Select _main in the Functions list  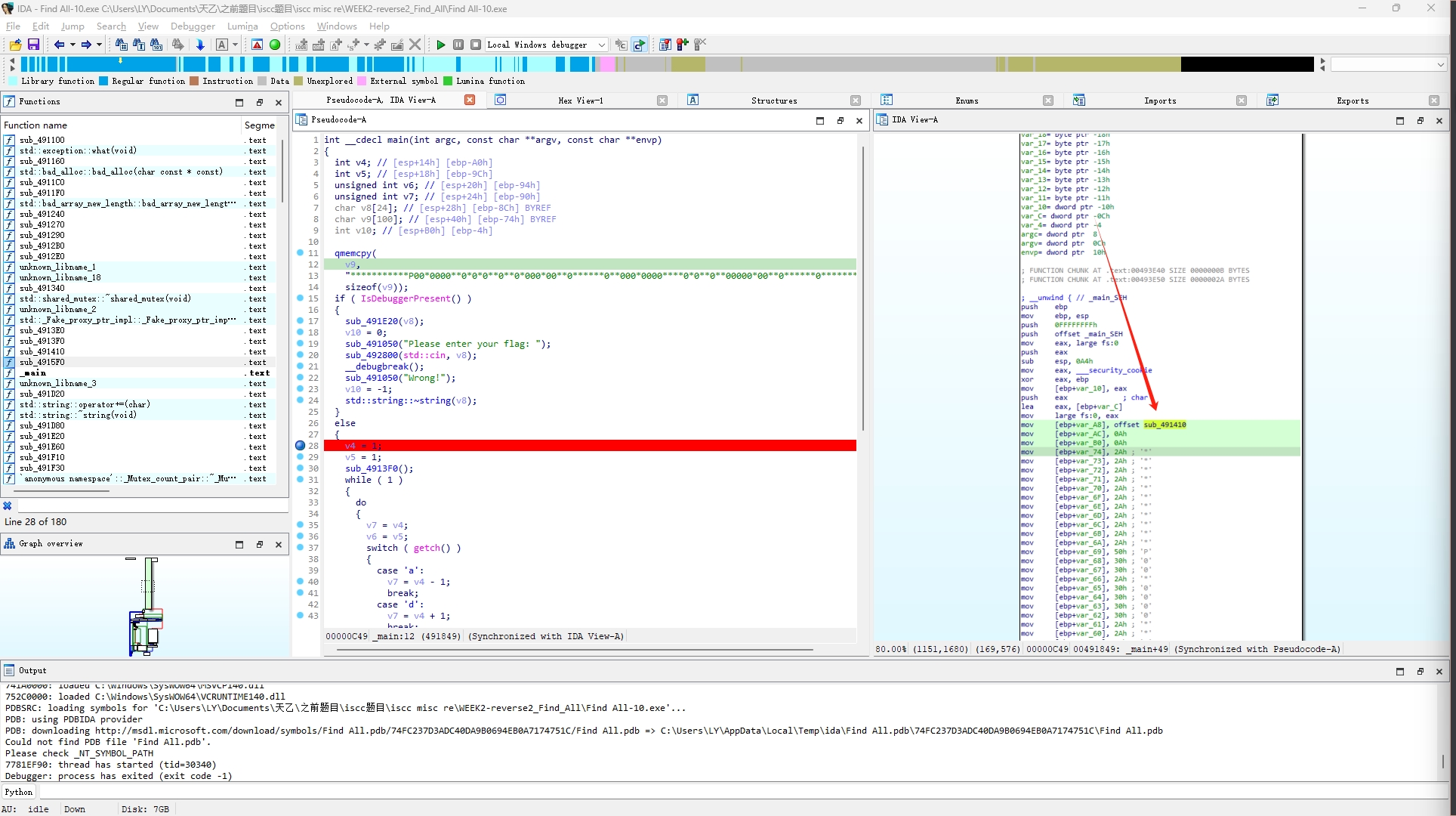pos(34,372)
